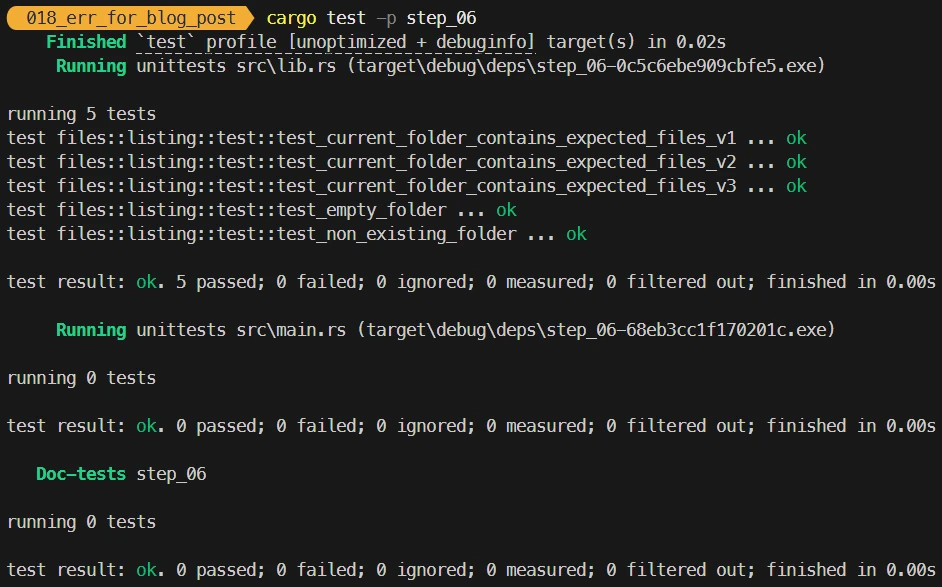Click the ok status of test_non_existing_folder
Image resolution: width=942 pixels, height=587 pixels.
[x=576, y=234]
